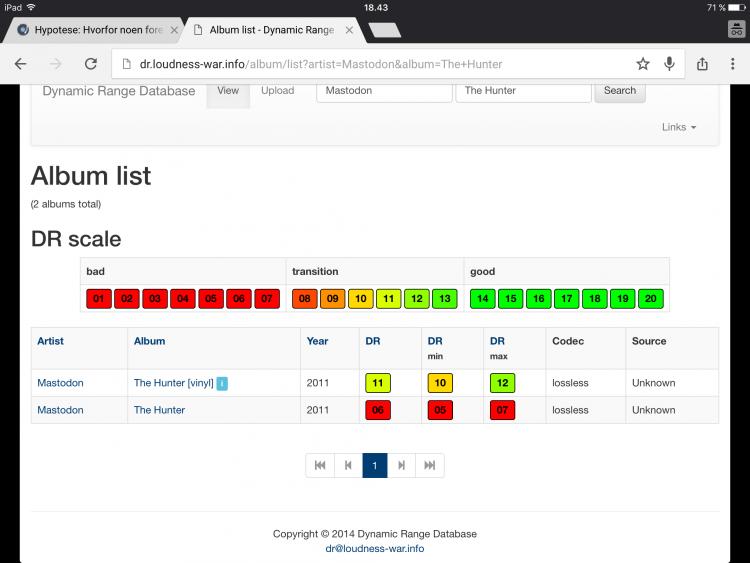Viewport: 750px width, 563px height.
Task: Select the Album list - Dynamic Range tab
Action: coord(271,30)
